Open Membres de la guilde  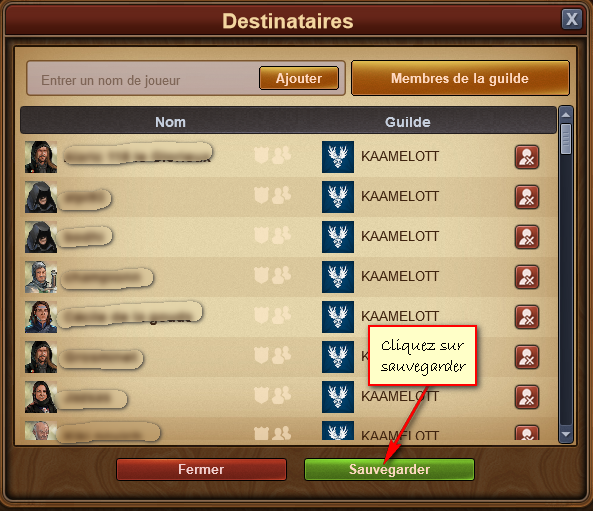pyautogui.click(x=460, y=78)
